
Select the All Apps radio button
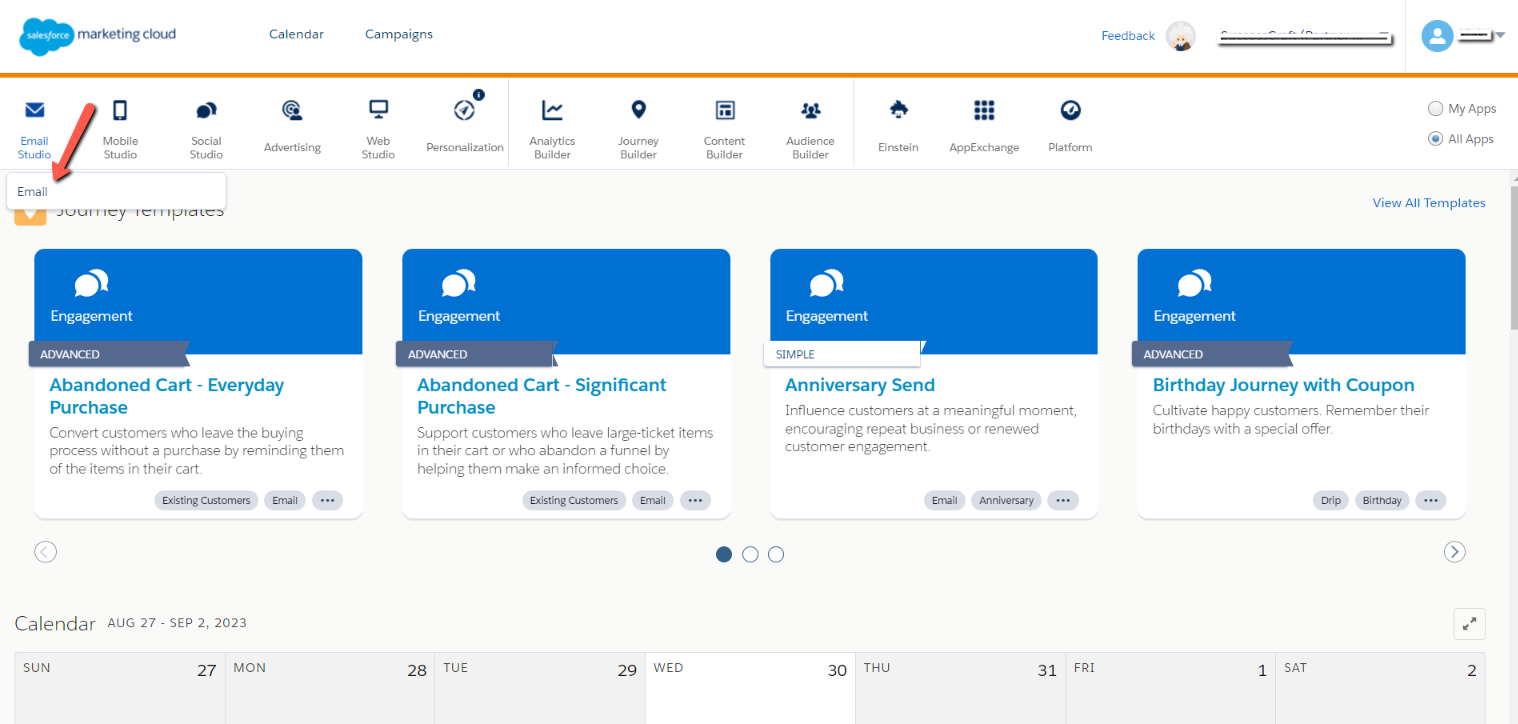[1435, 139]
